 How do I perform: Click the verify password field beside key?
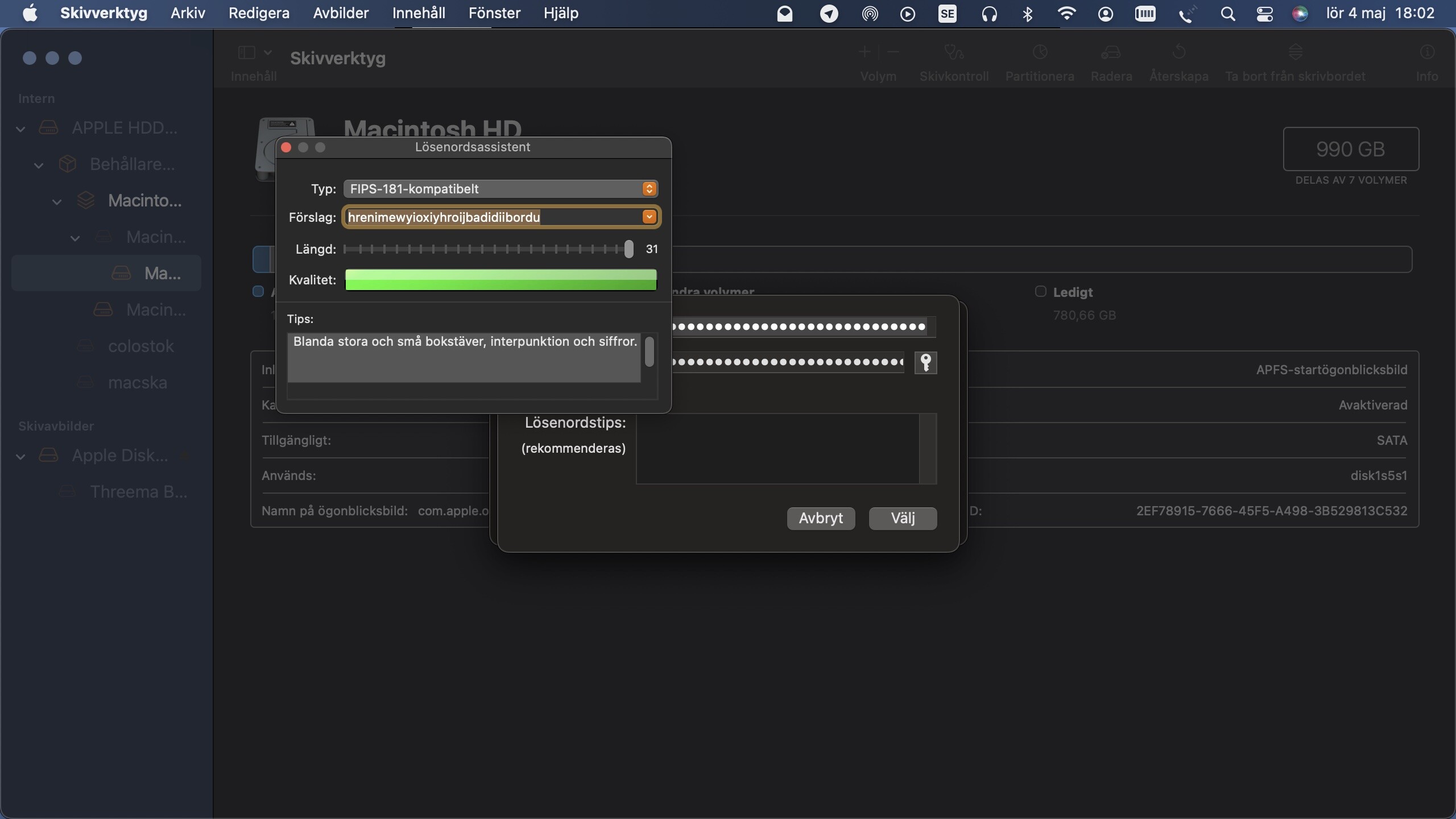(788, 362)
